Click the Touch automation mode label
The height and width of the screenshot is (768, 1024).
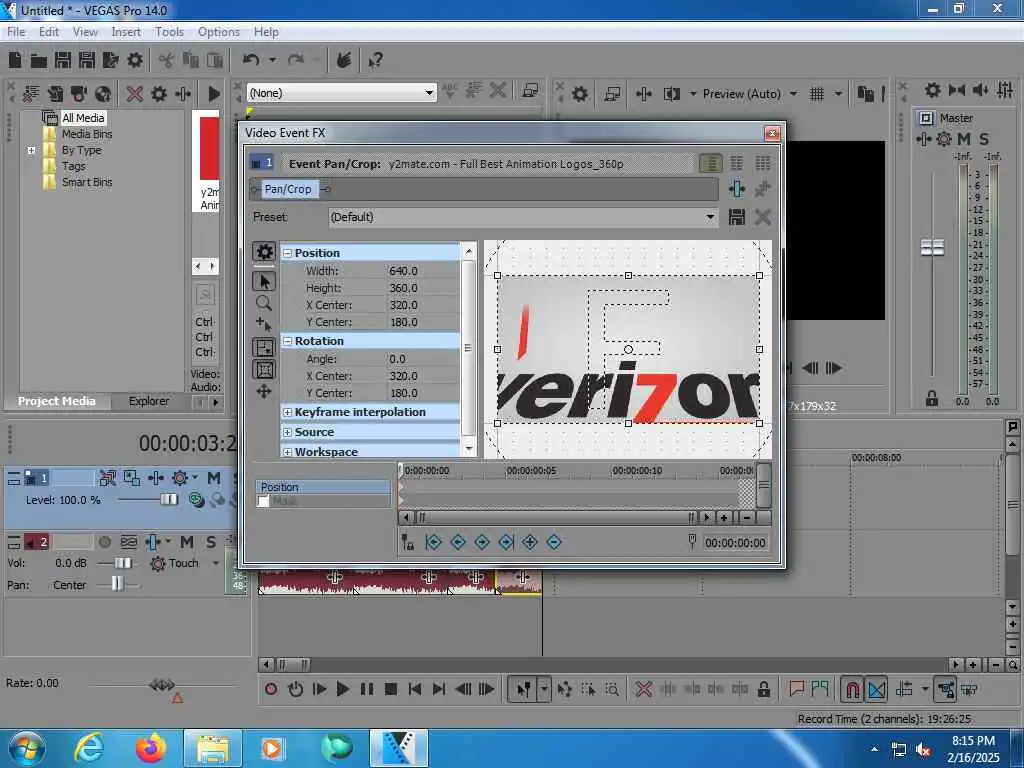184,563
